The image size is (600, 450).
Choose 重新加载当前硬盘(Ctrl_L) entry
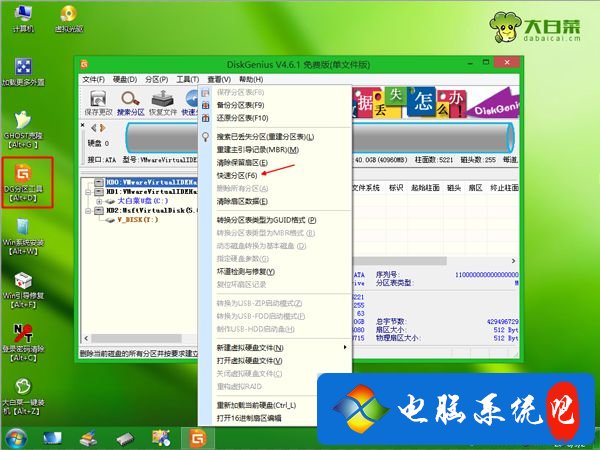tap(256, 406)
